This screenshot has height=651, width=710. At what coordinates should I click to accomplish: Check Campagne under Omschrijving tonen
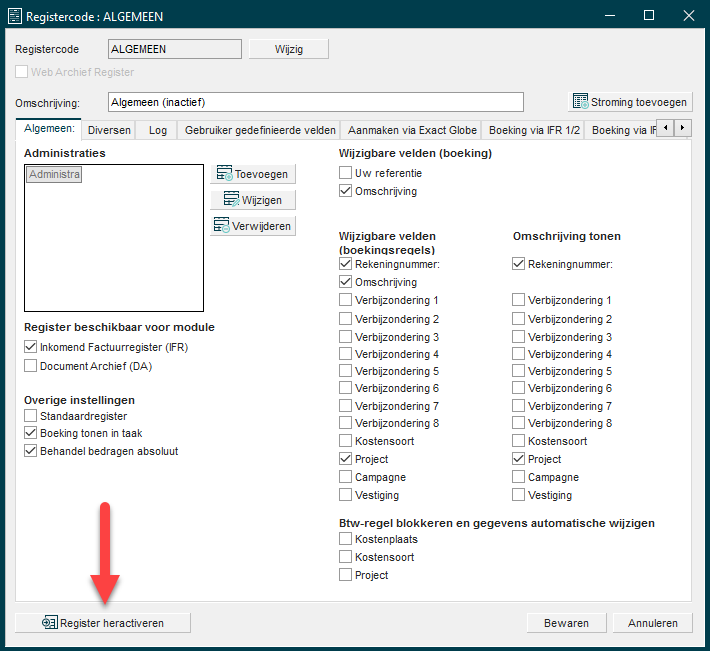[x=518, y=477]
